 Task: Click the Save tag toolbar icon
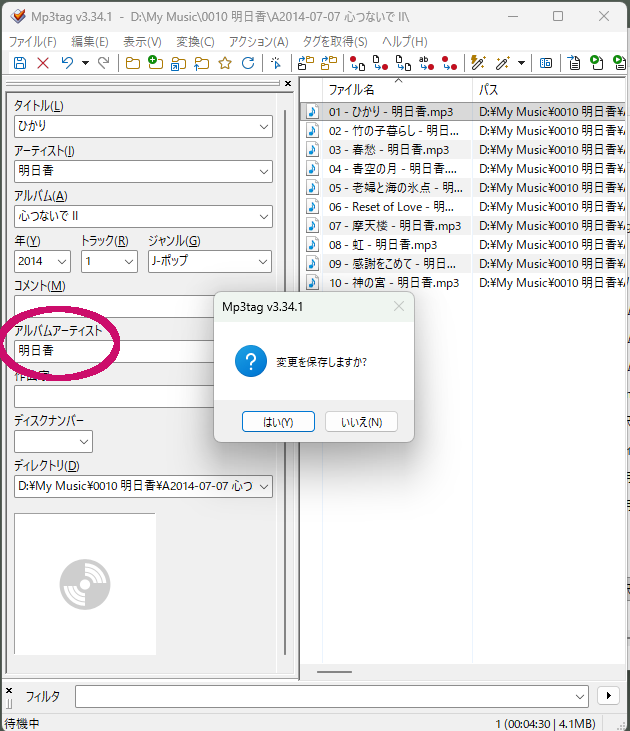click(x=20, y=62)
